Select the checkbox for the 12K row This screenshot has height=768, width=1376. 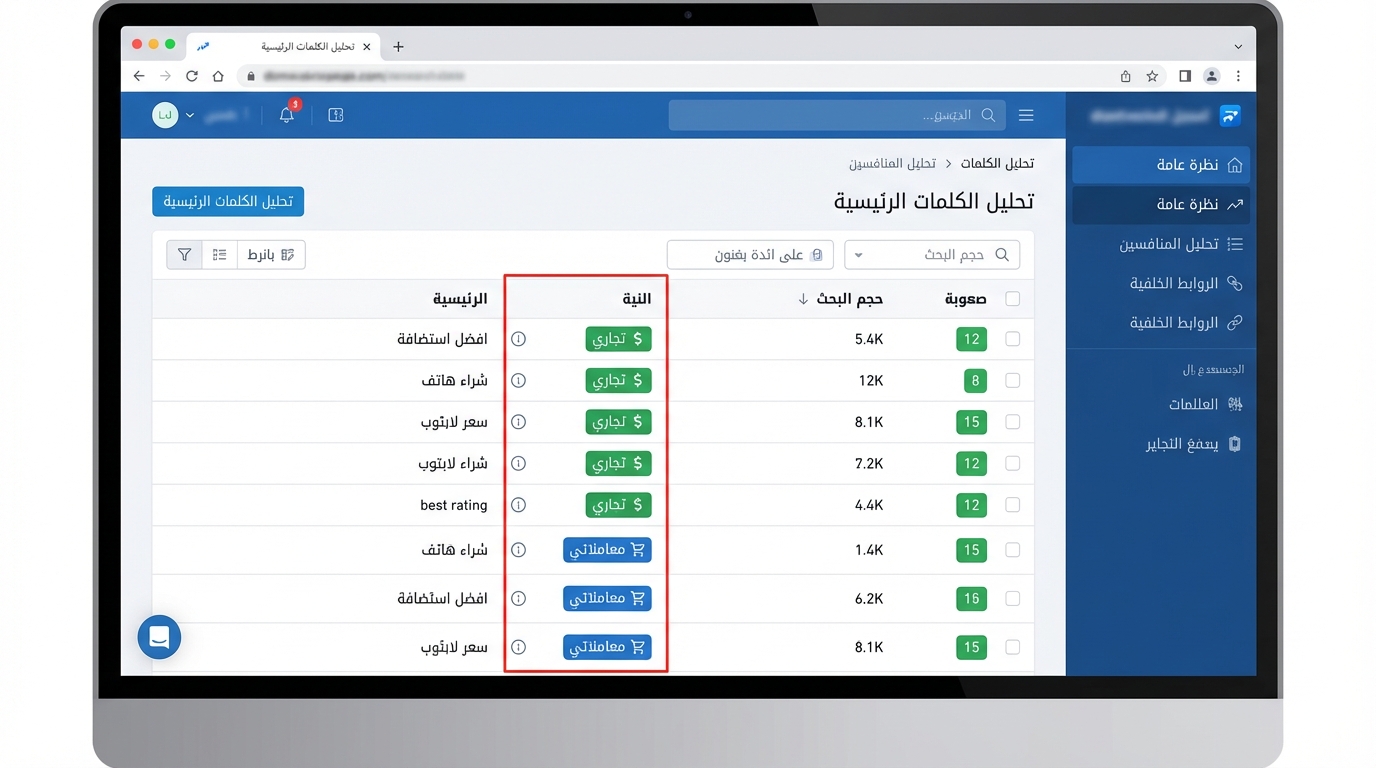pos(1012,381)
